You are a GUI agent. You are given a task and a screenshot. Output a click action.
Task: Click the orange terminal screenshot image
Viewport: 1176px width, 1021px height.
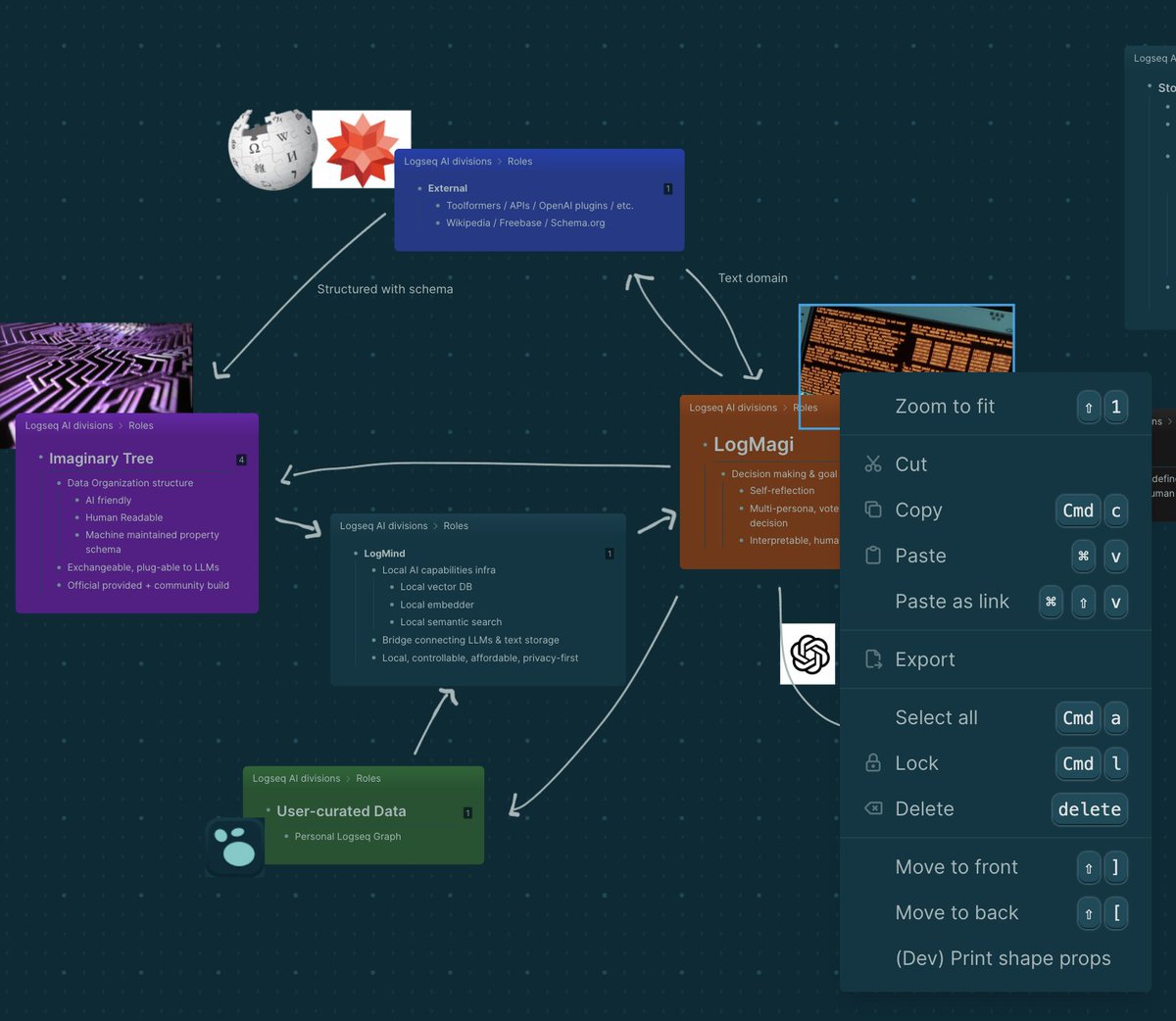(906, 339)
